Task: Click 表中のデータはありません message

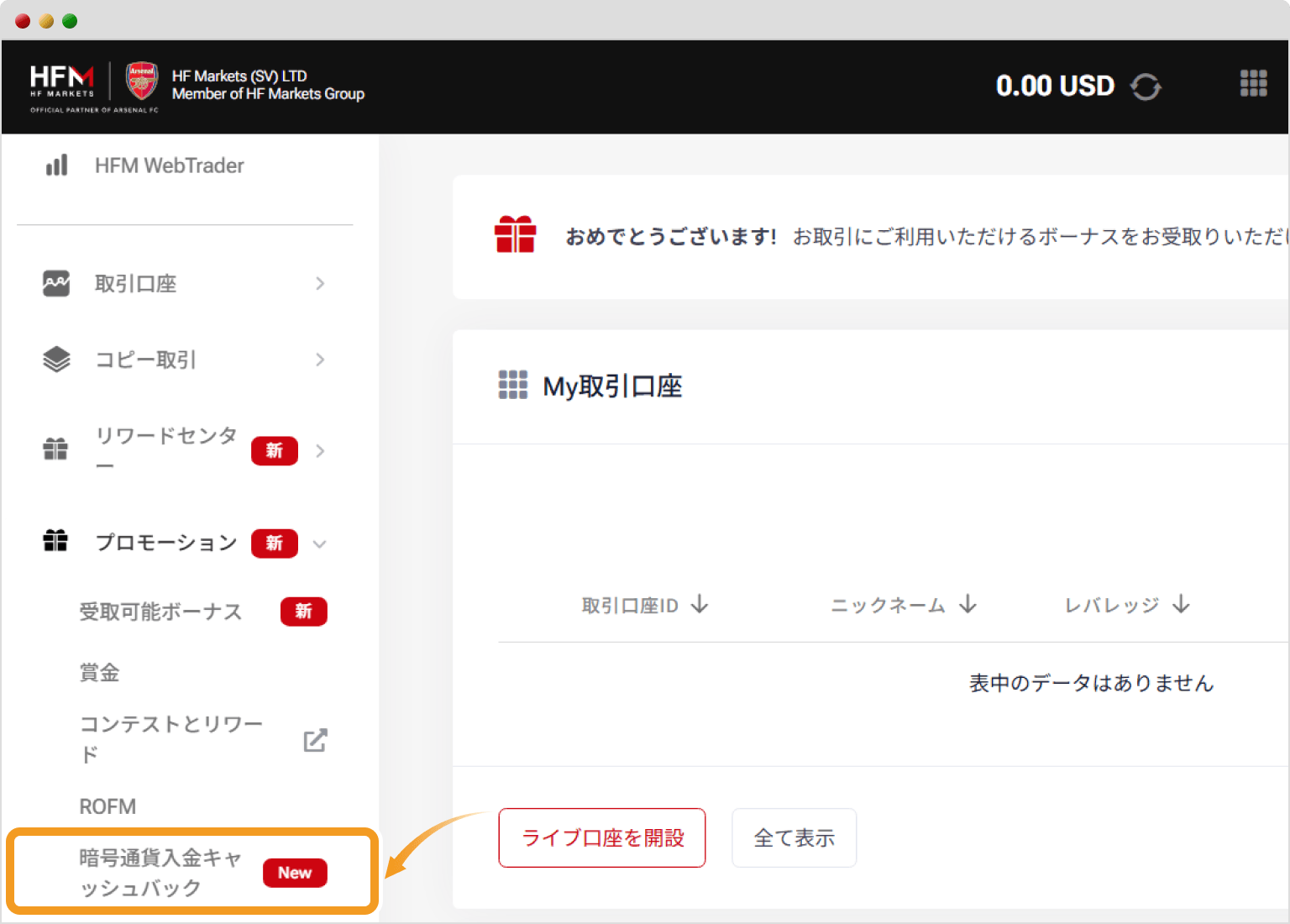Action: click(x=1091, y=683)
